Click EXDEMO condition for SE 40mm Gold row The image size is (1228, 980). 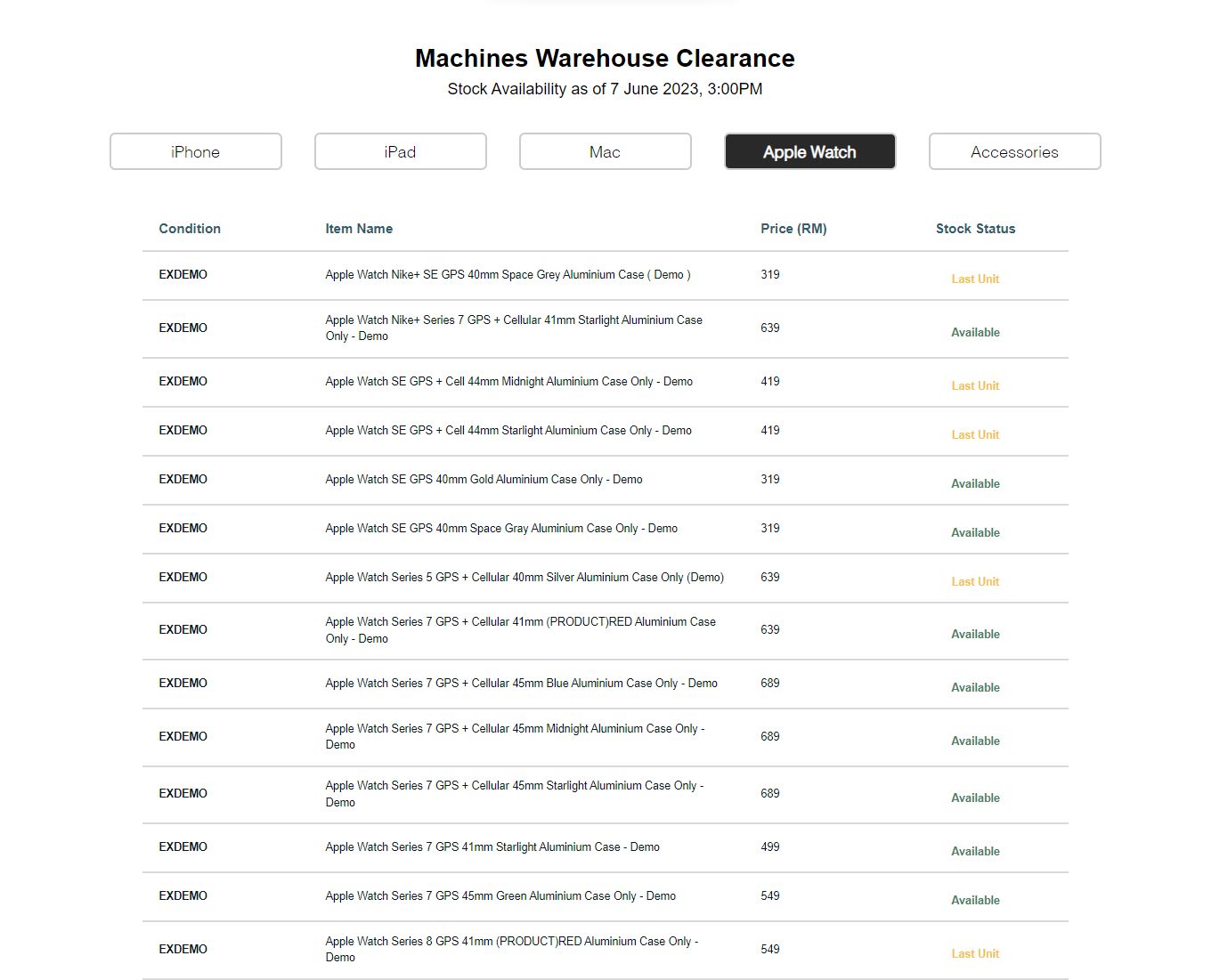coord(183,479)
